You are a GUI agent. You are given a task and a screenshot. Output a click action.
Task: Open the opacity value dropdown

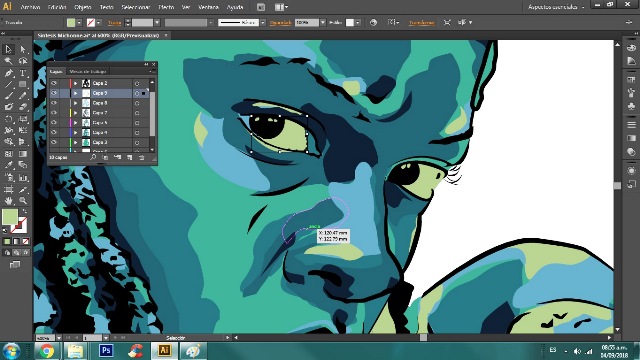(323, 23)
